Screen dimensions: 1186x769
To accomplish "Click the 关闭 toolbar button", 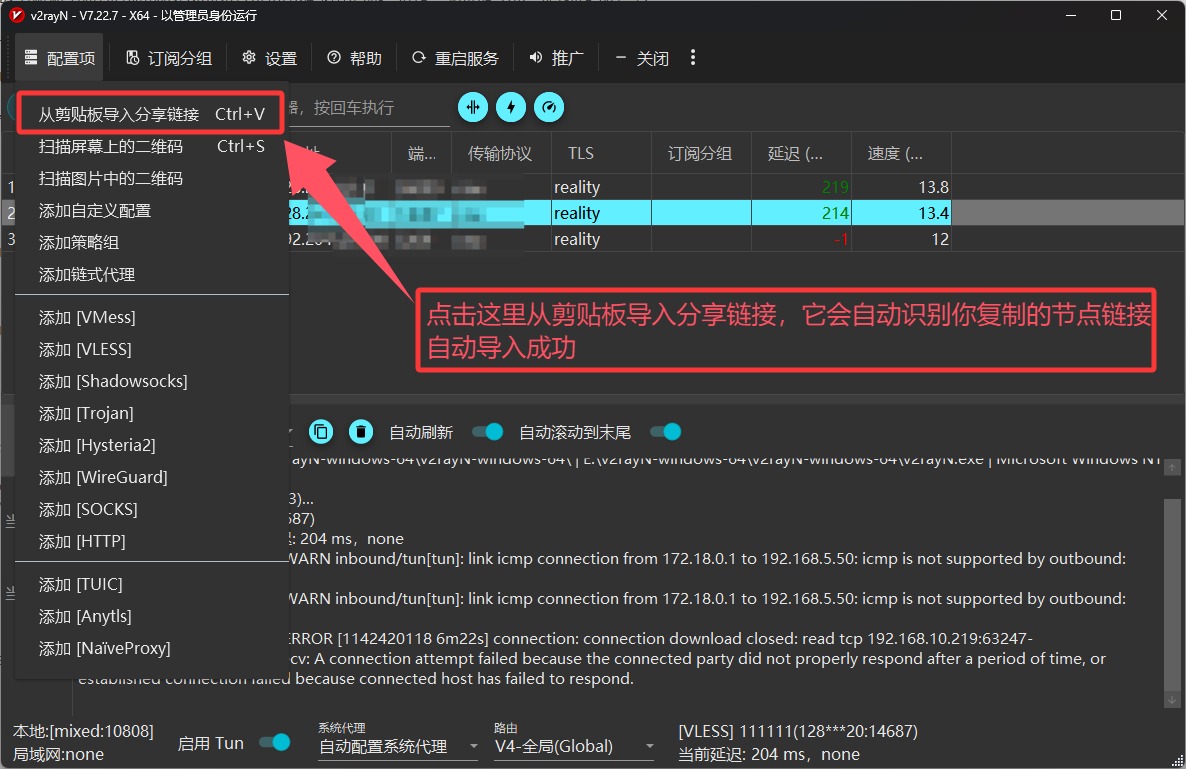I will point(641,58).
